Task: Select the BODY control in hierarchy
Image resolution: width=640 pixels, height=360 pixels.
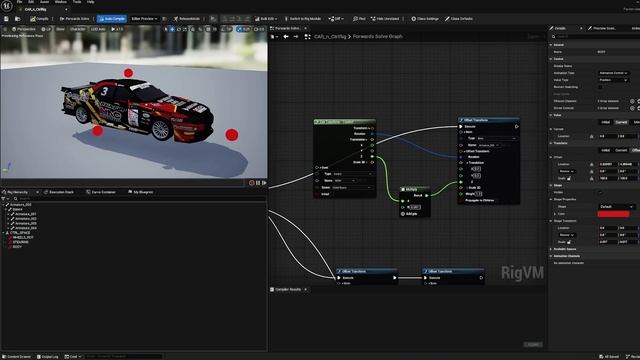Action: click(17, 247)
